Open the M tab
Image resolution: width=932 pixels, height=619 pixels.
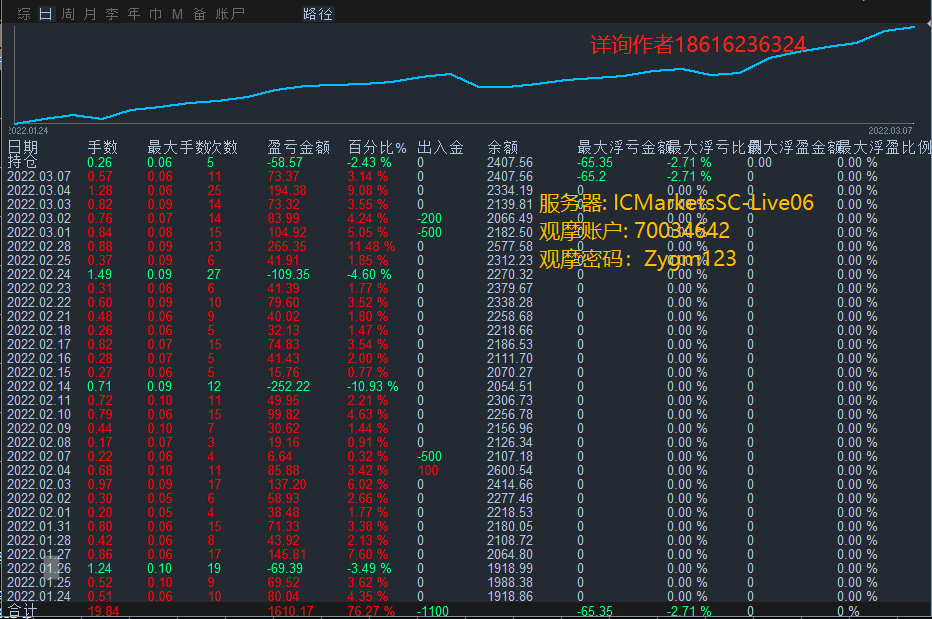(x=177, y=14)
